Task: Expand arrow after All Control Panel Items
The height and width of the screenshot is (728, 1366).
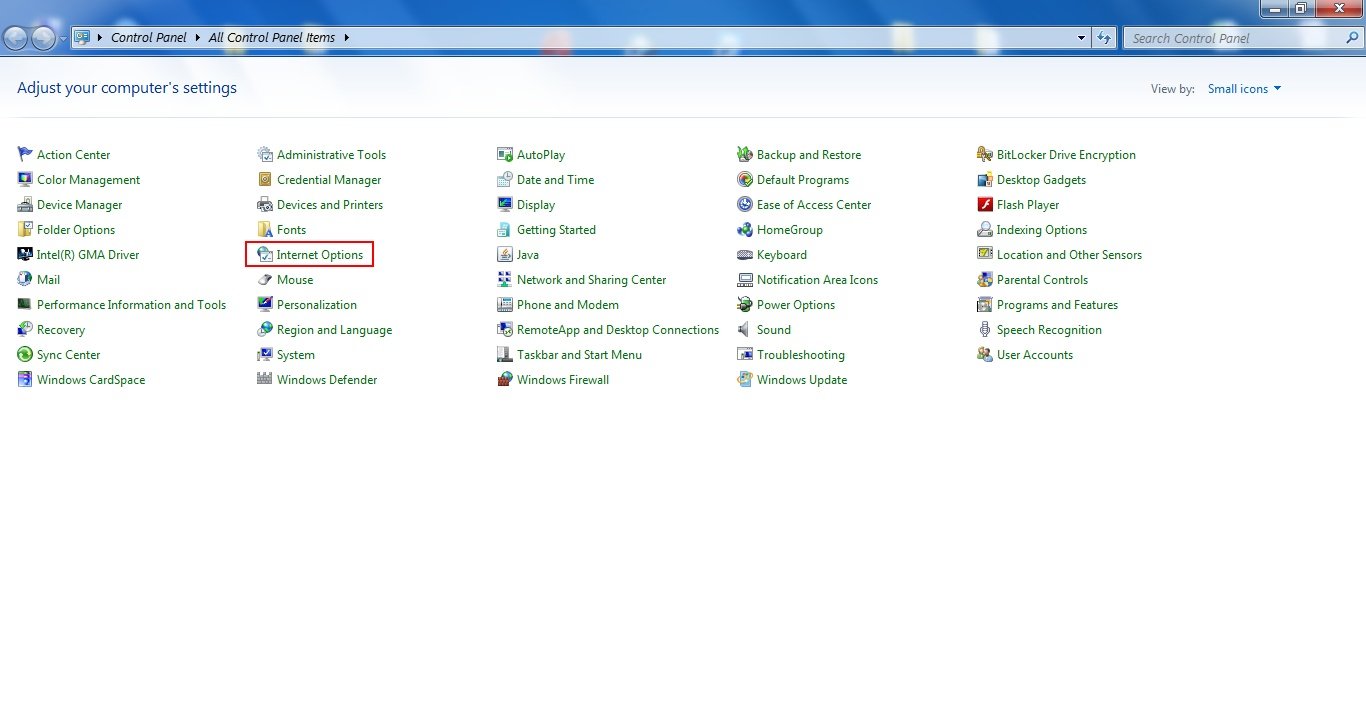Action: [x=346, y=38]
